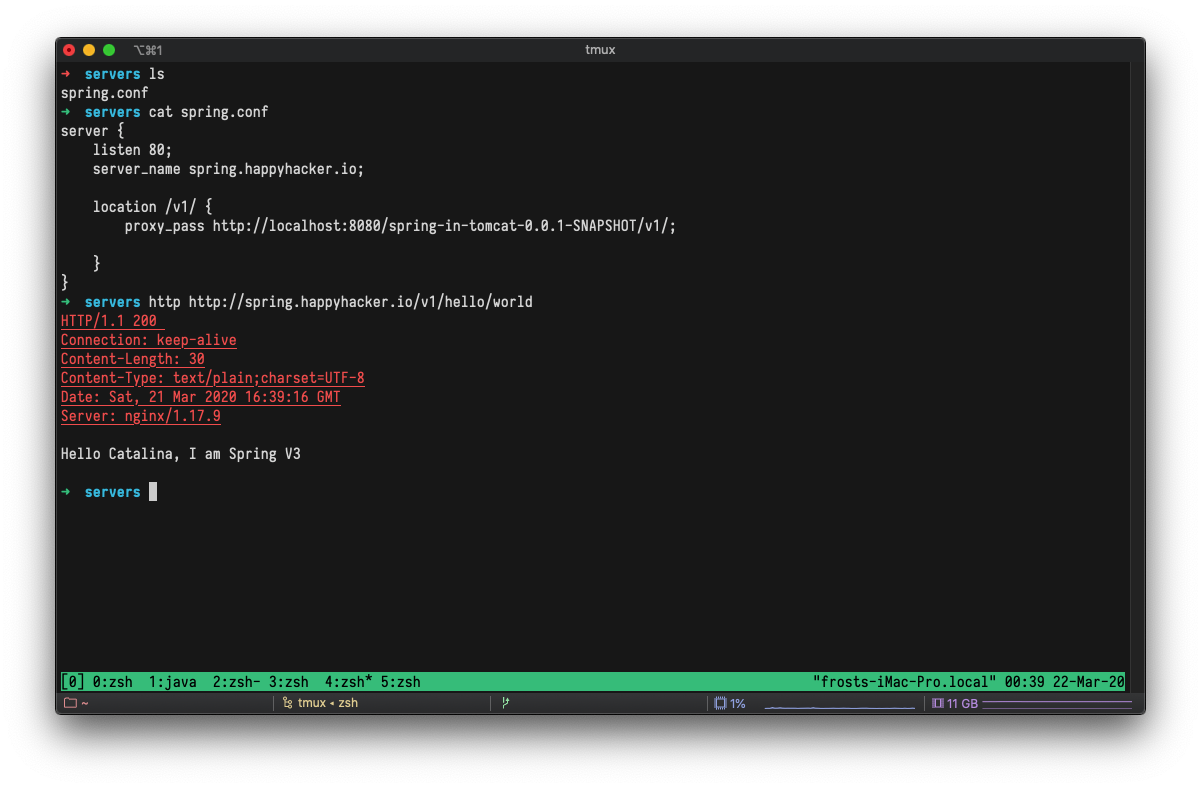1201x788 pixels.
Task: Click the terminal cursor at the last prompt
Action: 153,492
